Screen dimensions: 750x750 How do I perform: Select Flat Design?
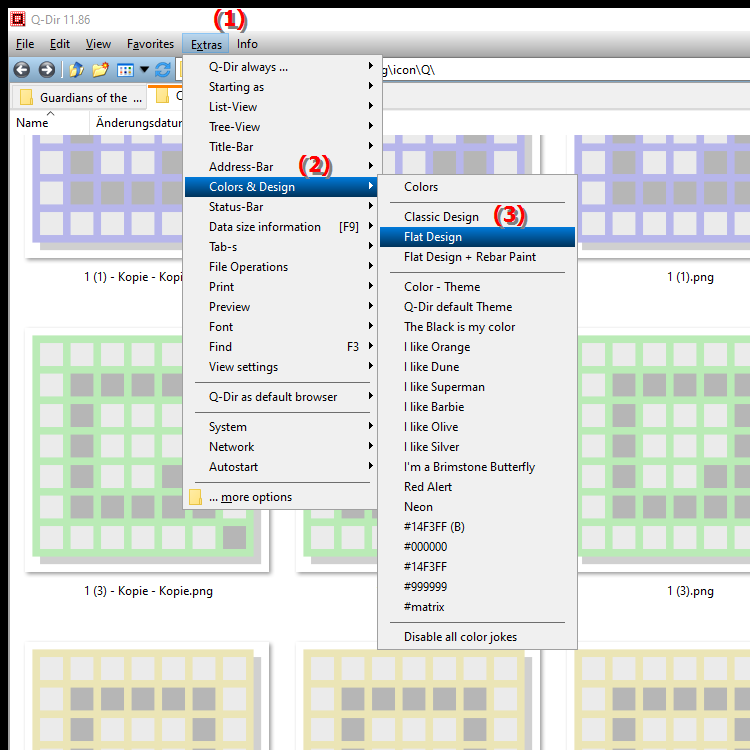[477, 237]
